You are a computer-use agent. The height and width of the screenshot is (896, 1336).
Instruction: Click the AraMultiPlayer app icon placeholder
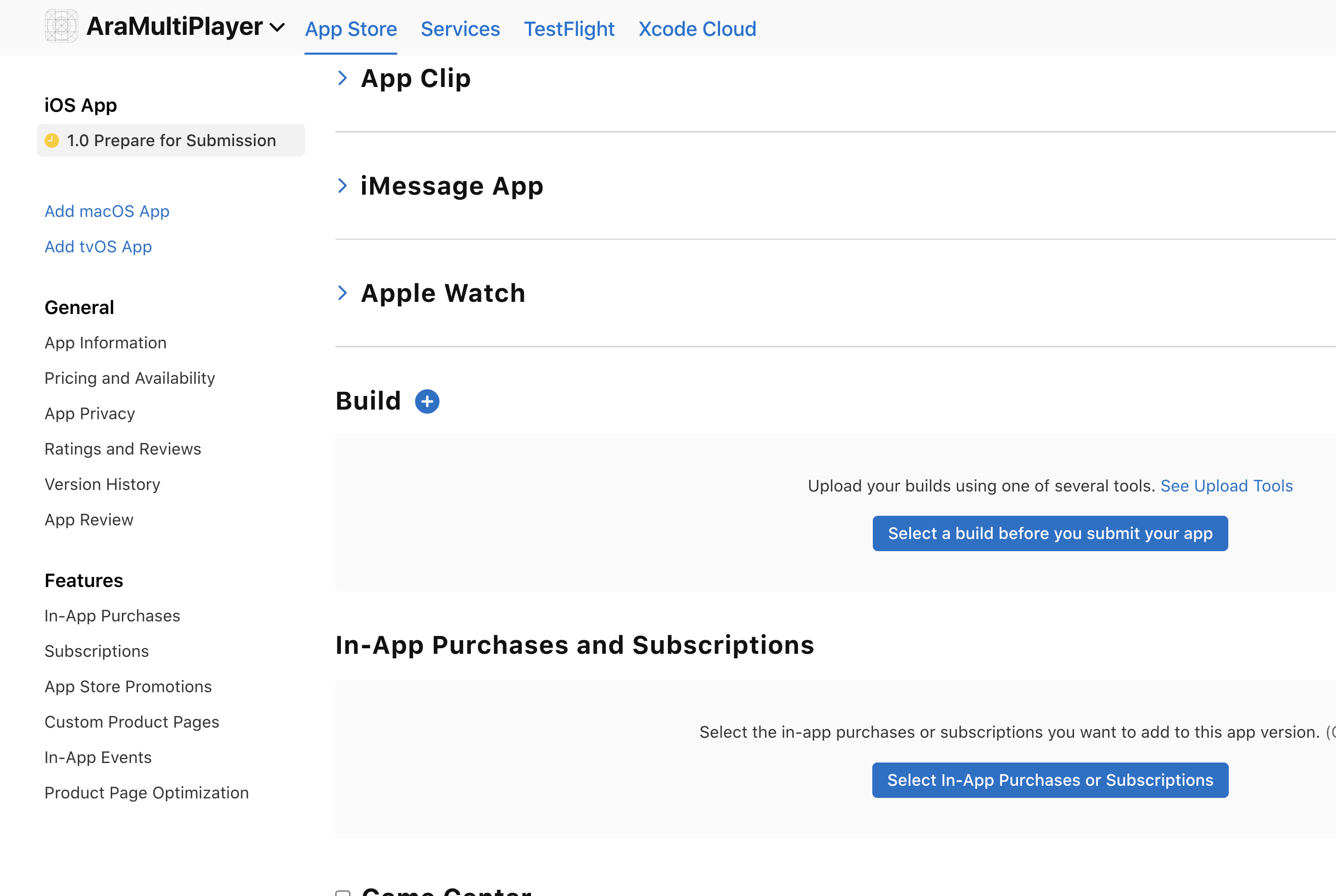61,26
